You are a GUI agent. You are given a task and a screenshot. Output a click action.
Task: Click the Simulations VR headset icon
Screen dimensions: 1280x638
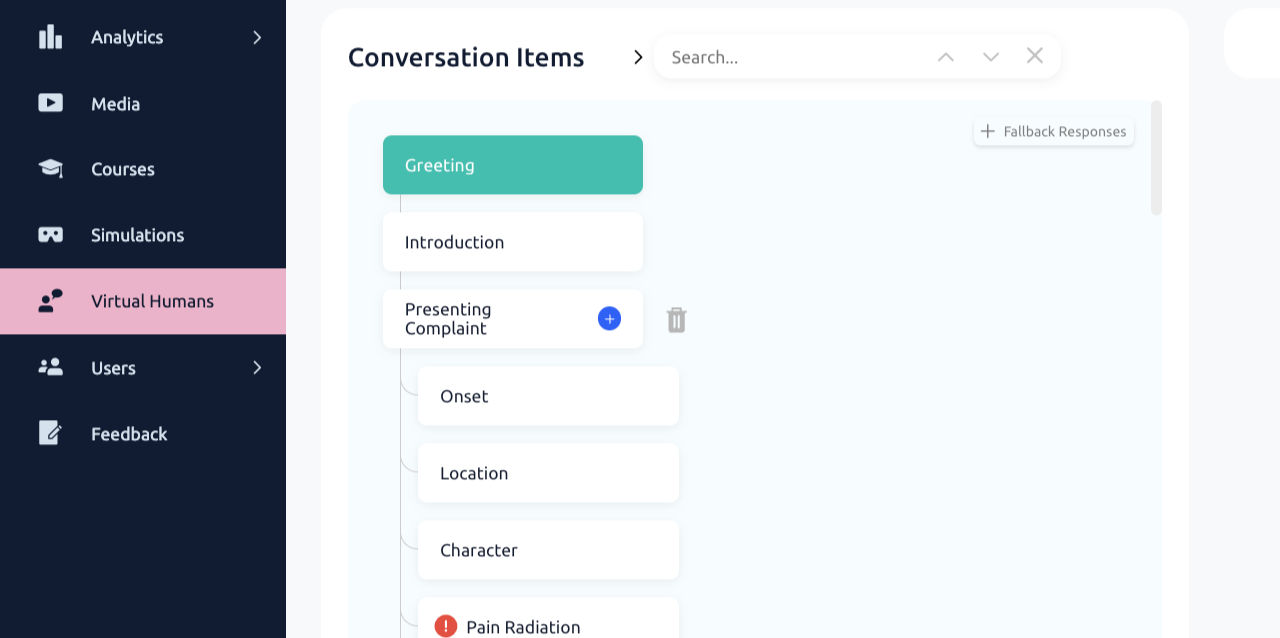pos(50,235)
